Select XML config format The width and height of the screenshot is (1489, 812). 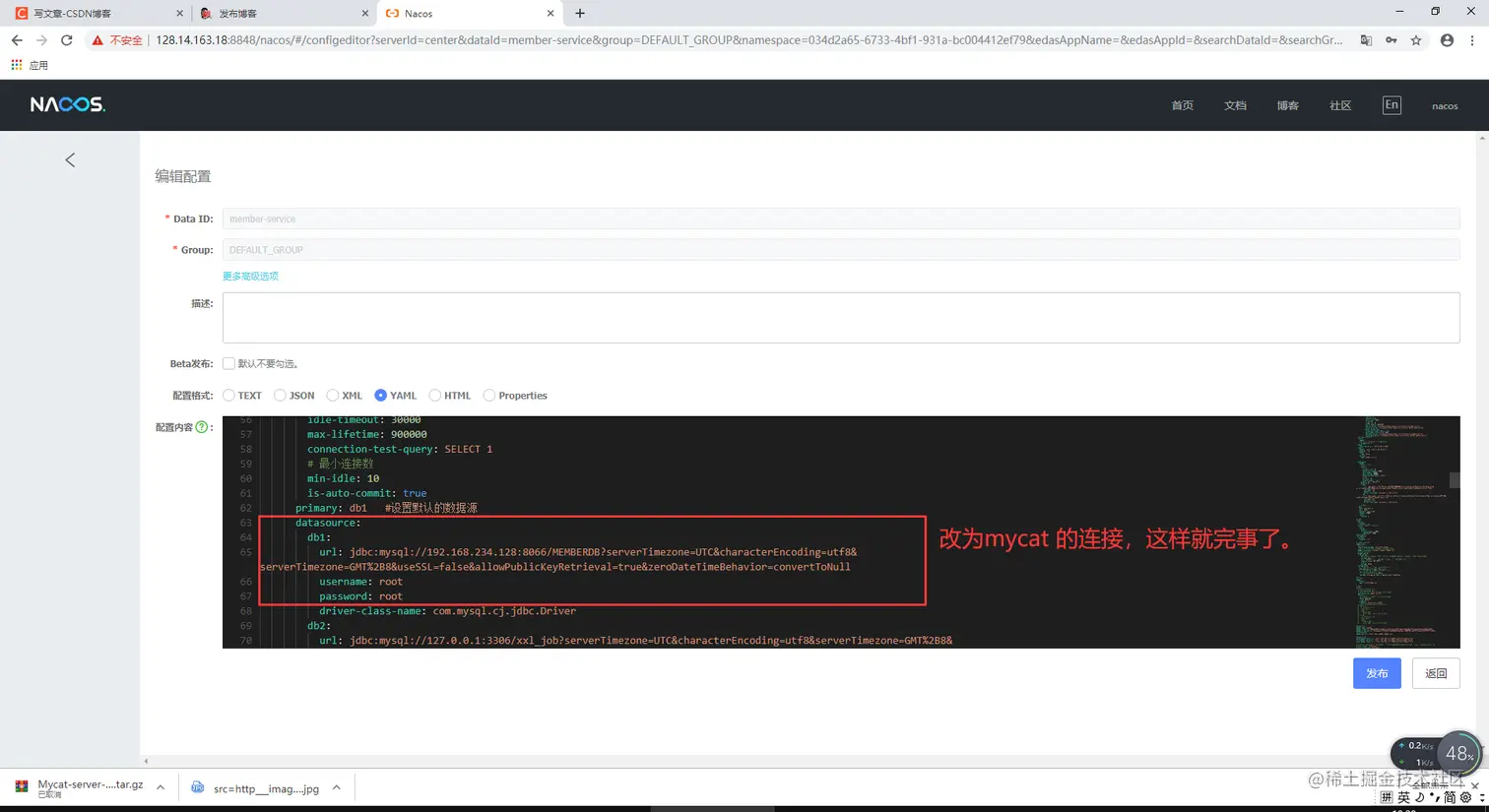[x=332, y=395]
